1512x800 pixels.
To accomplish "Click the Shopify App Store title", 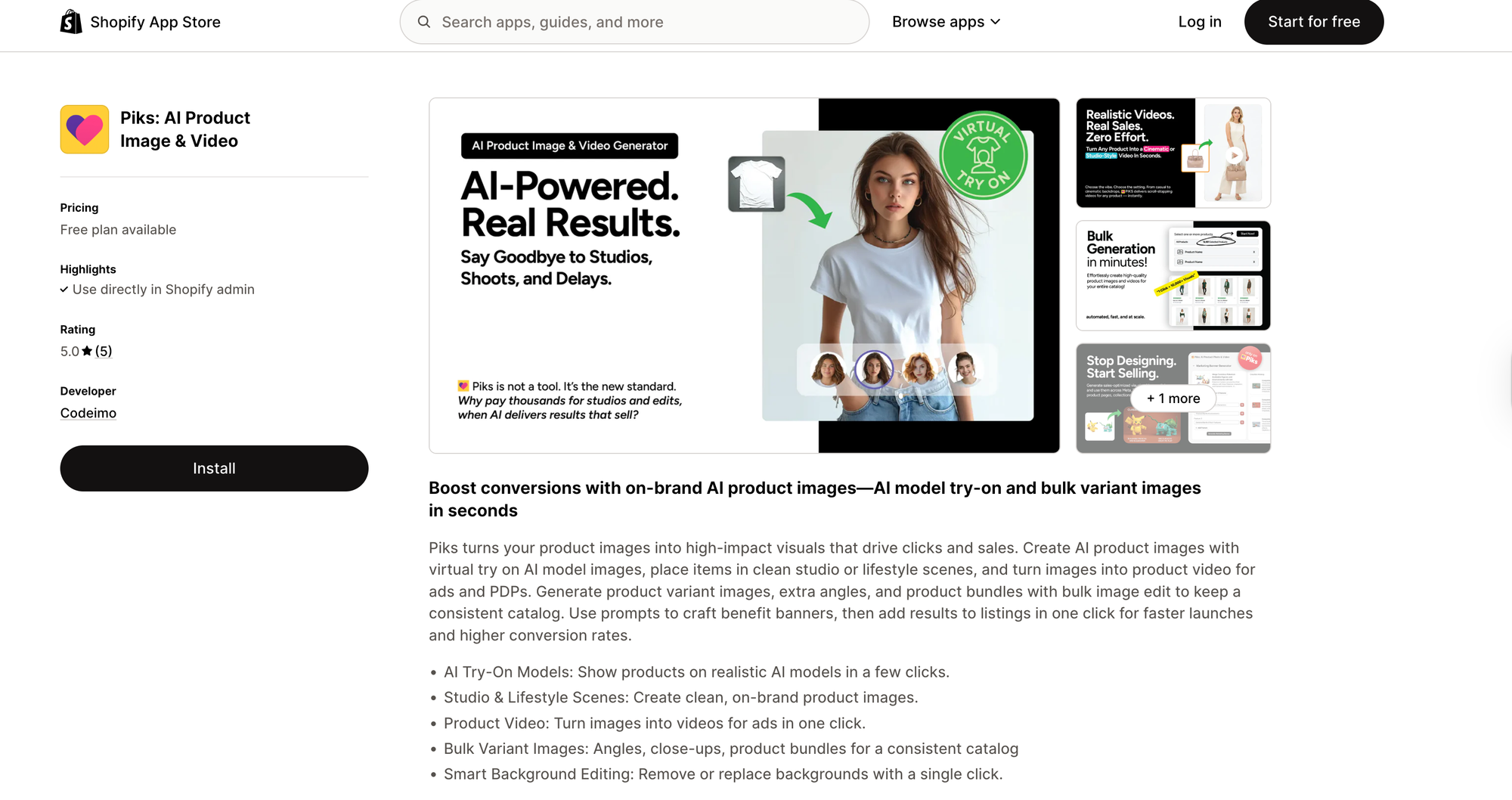I will (155, 22).
